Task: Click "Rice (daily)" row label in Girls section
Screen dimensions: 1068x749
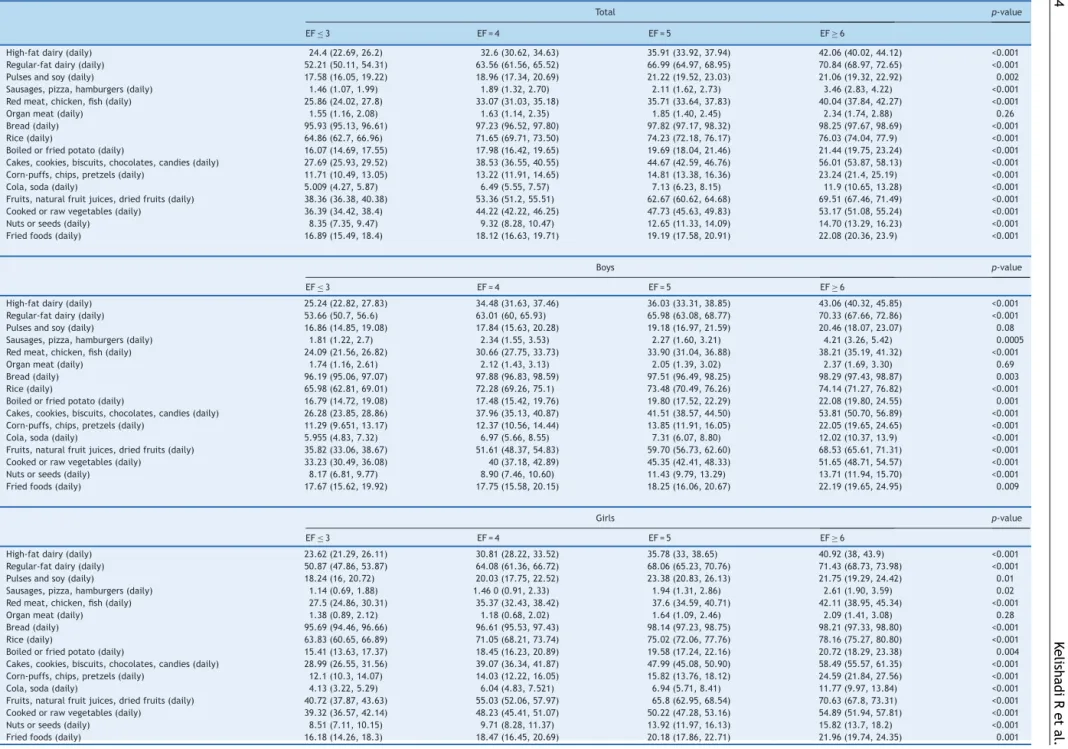Action: point(29,639)
